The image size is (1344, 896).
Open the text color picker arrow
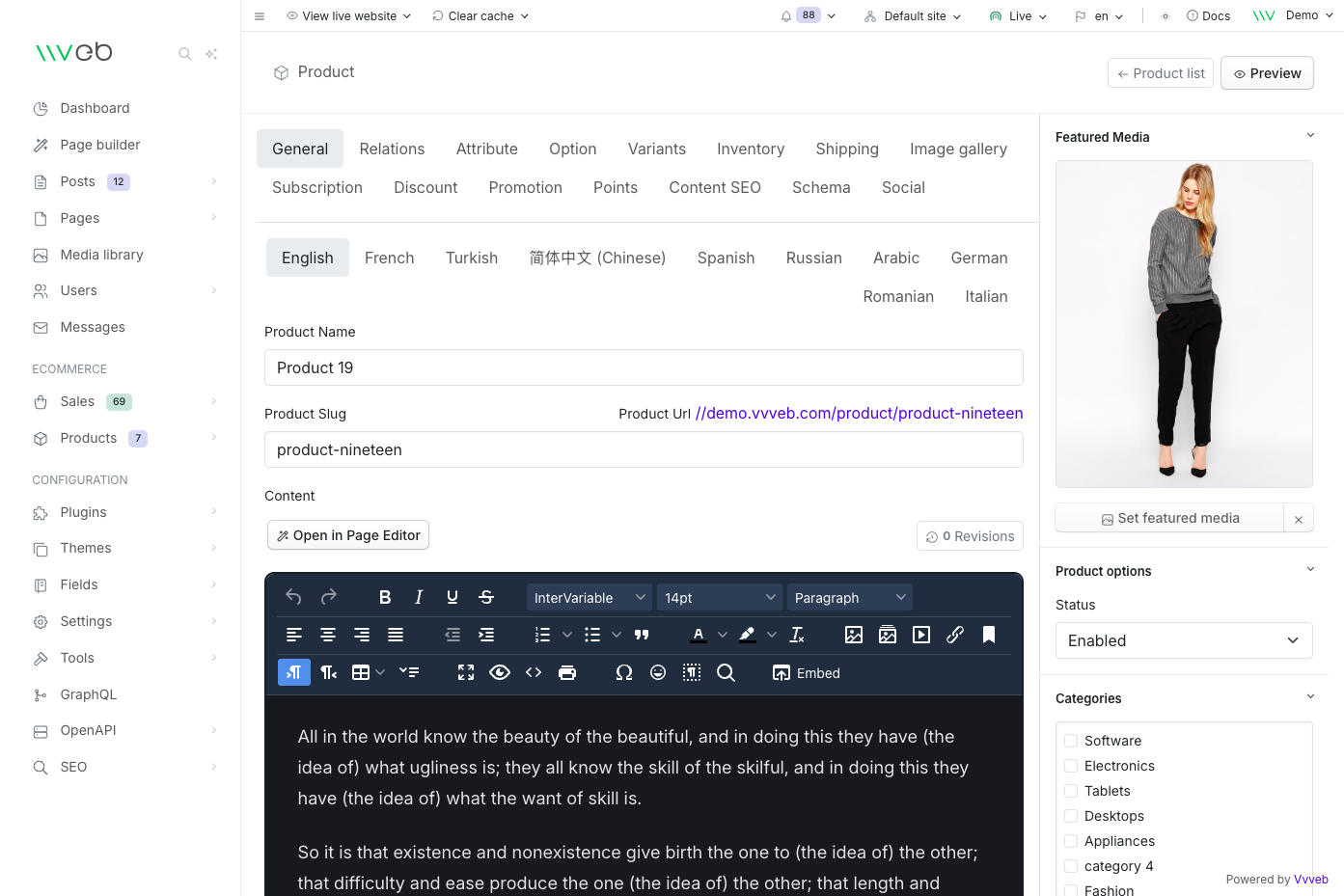tap(723, 635)
